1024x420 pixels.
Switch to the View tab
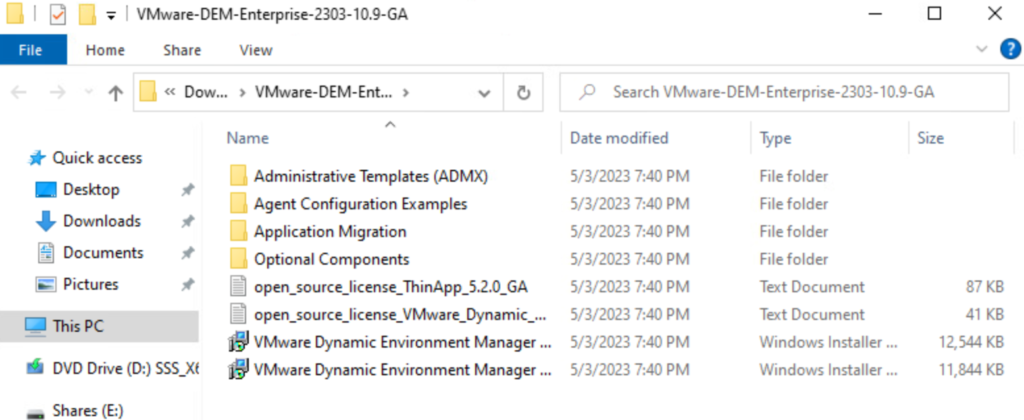256,50
